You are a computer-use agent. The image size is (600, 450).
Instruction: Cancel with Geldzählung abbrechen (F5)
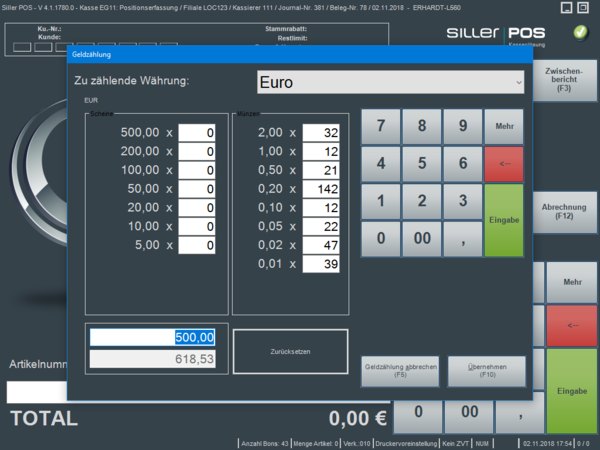[x=401, y=371]
